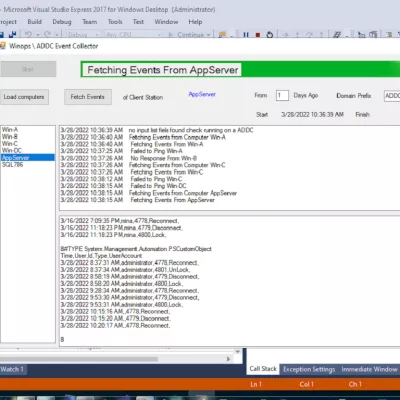Image resolution: width=400 pixels, height=400 pixels.
Task: Click the Start time 3/28/2022 10:36:39 AM value
Action: (312, 115)
